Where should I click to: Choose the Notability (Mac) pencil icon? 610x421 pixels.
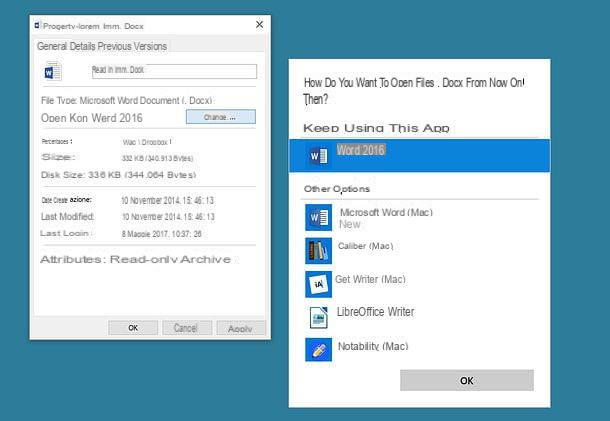[318, 350]
